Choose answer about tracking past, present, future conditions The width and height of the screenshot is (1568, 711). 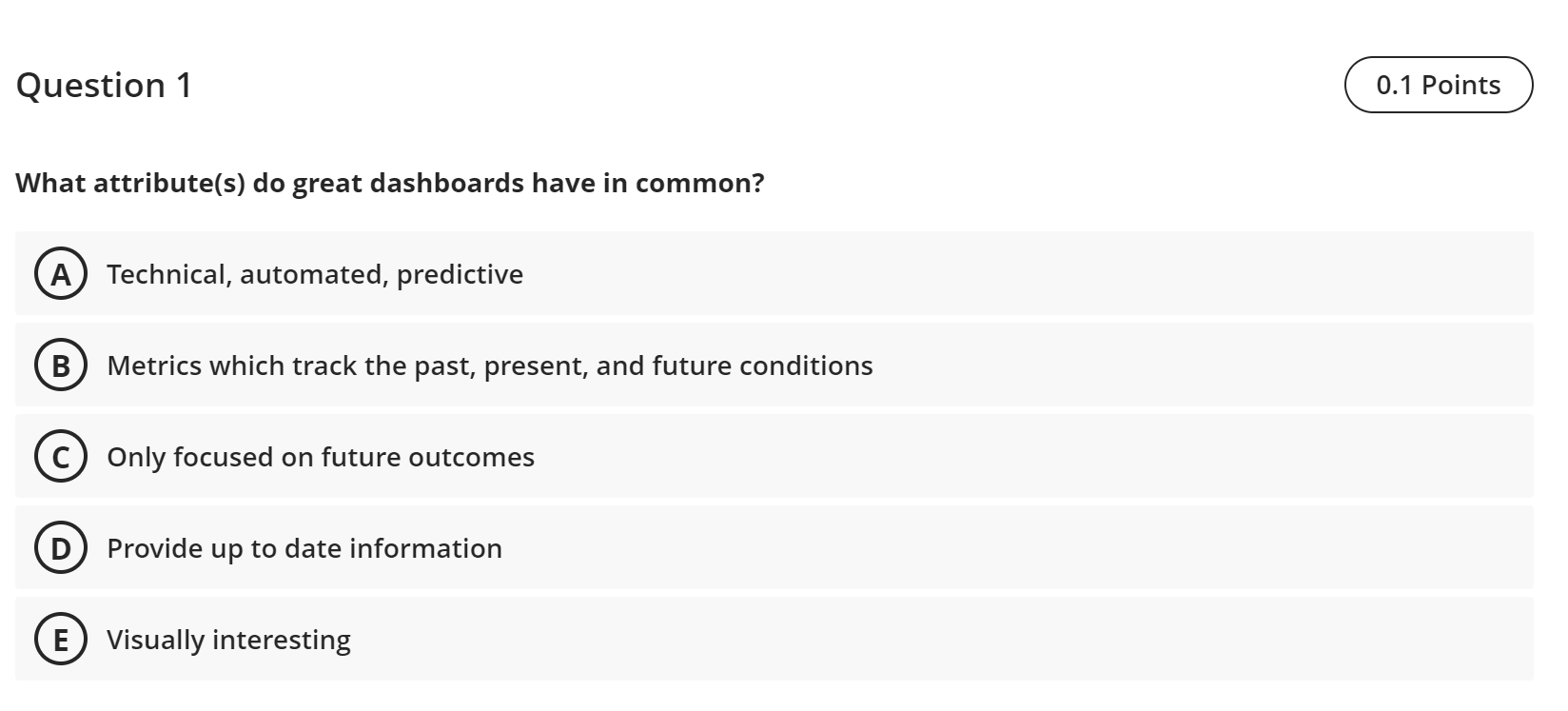(490, 365)
